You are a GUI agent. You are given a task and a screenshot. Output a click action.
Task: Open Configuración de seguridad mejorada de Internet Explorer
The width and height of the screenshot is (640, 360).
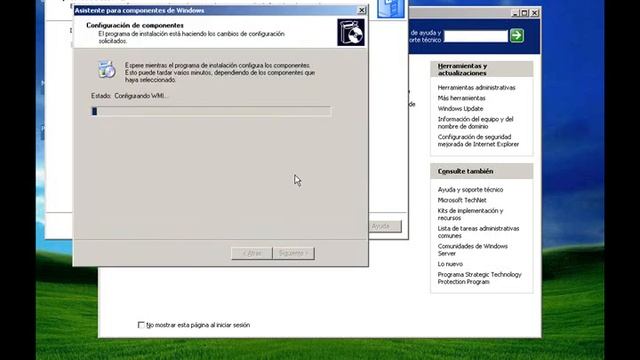[x=478, y=140]
